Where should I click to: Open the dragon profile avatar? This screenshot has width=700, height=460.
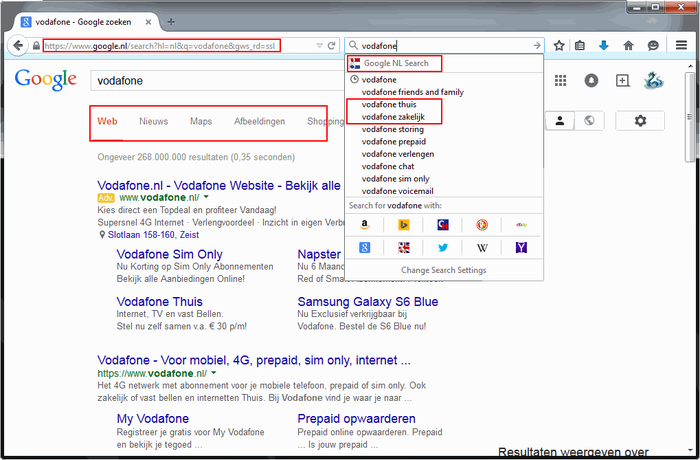(x=654, y=80)
